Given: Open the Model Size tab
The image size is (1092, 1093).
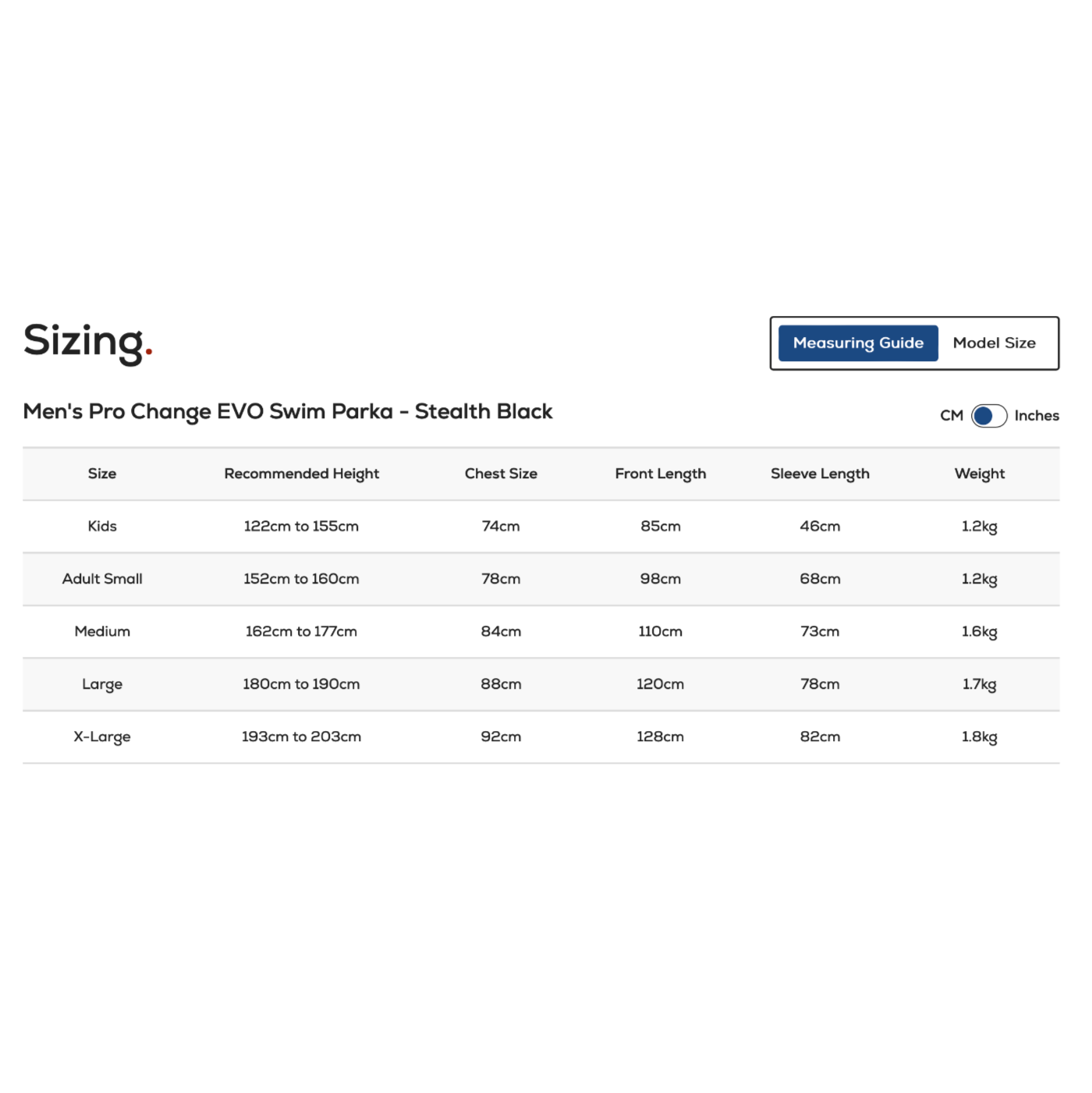Looking at the screenshot, I should (x=994, y=343).
